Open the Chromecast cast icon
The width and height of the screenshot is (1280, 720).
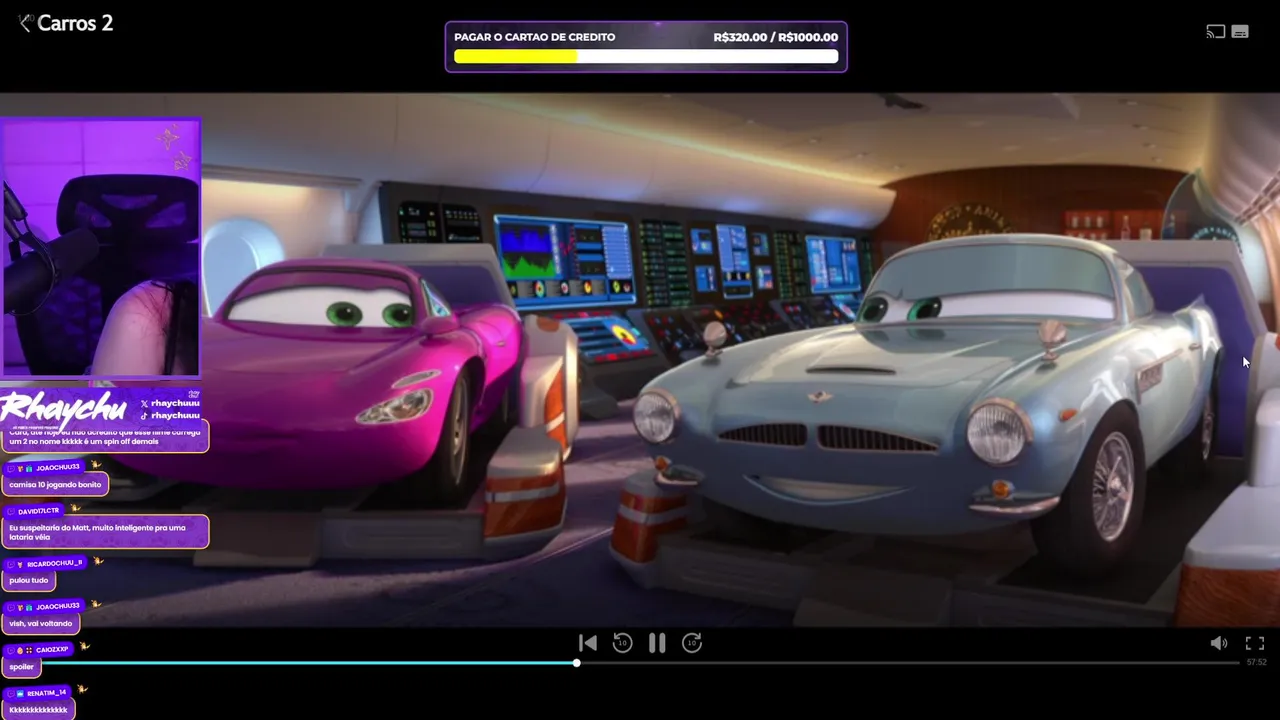[1215, 32]
